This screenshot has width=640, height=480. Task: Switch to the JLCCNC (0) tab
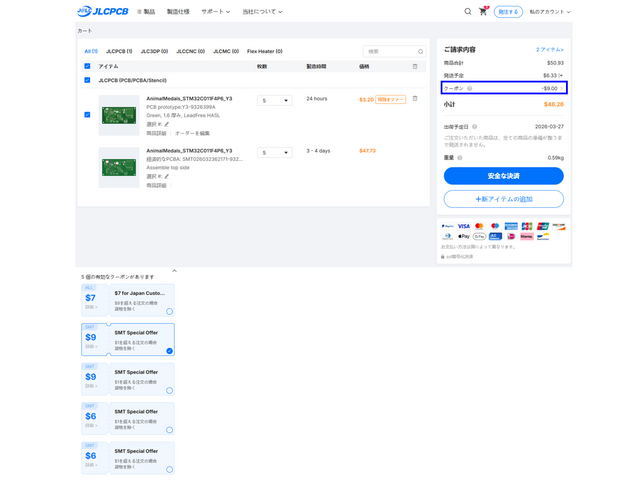click(x=191, y=51)
